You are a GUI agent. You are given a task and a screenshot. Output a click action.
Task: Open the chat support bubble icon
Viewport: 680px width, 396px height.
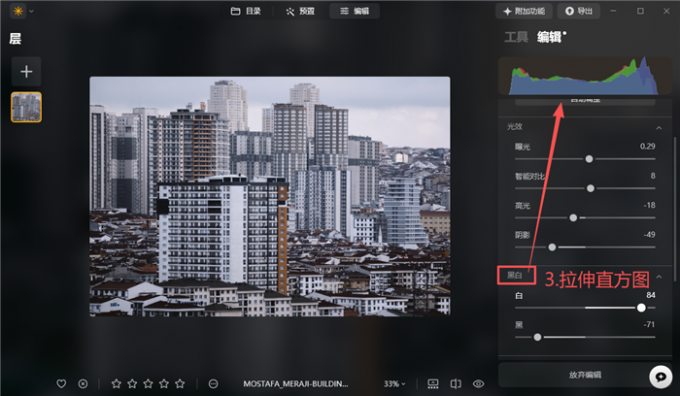pyautogui.click(x=660, y=376)
